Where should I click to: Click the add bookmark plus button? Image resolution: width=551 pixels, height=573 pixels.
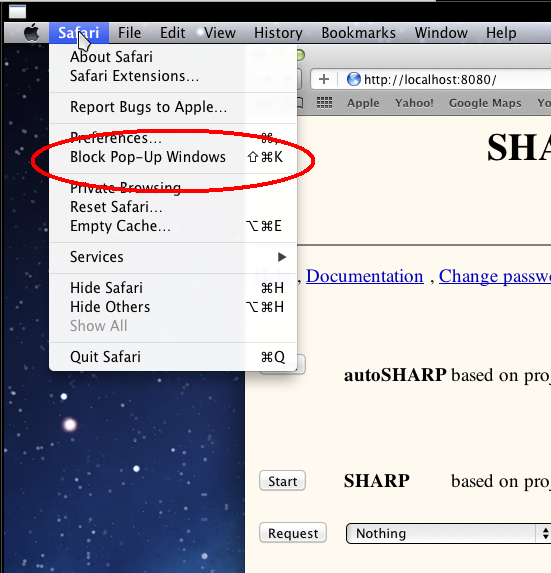coord(324,79)
